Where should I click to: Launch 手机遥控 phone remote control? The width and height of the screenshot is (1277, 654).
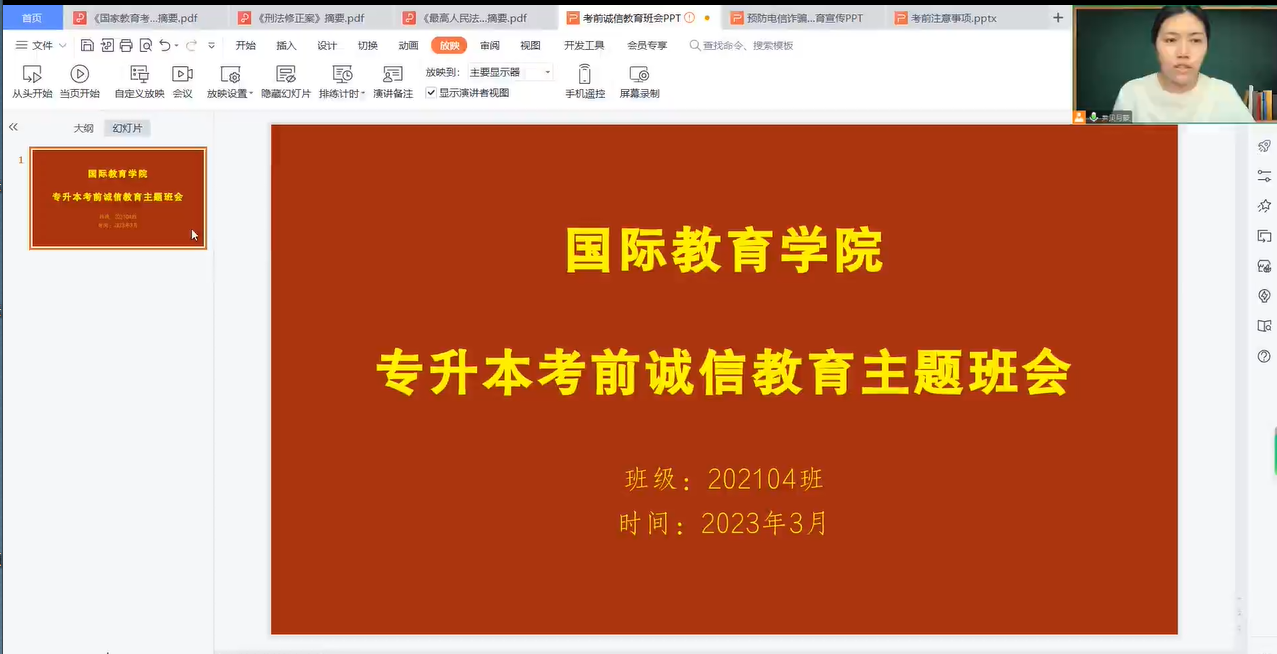[585, 75]
